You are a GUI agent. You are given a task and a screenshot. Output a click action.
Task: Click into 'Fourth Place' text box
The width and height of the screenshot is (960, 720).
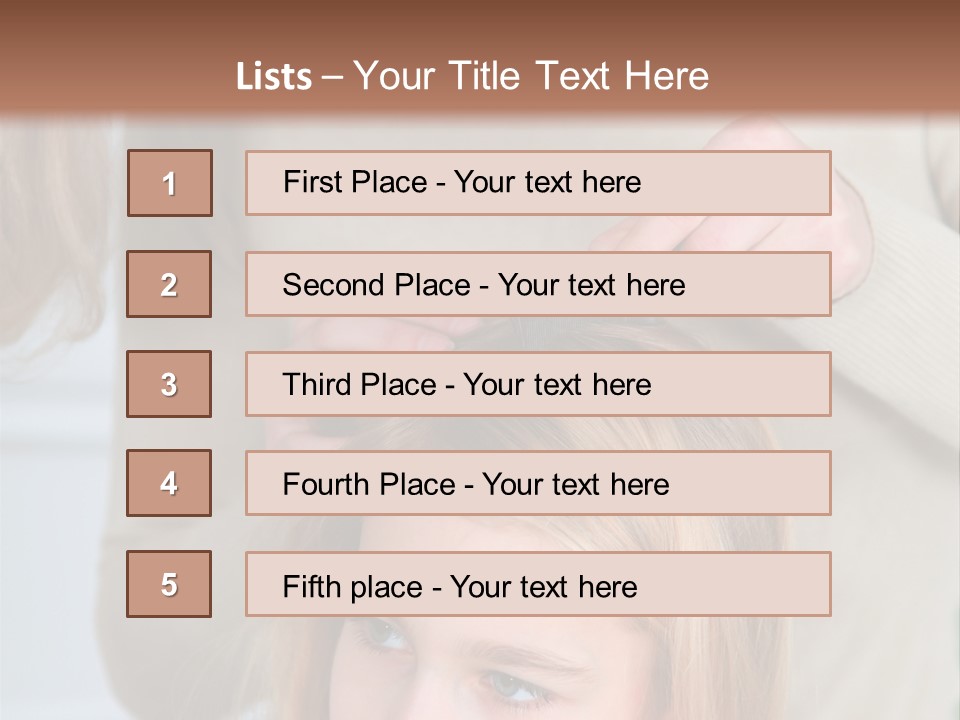point(538,483)
